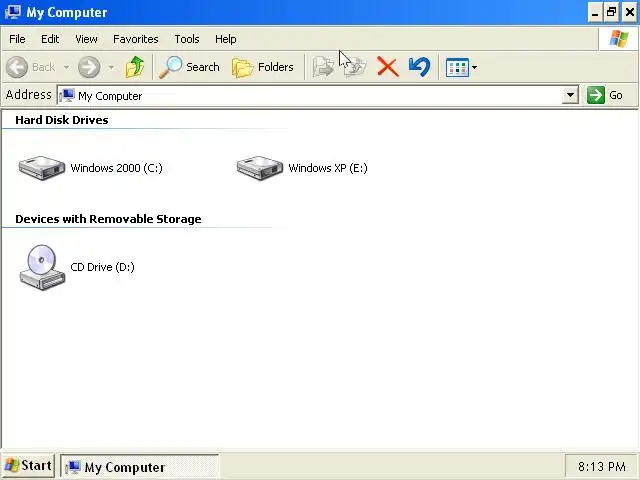Click the 8:13 PM taskbar clock
Screen dimensions: 640x480
(602, 467)
